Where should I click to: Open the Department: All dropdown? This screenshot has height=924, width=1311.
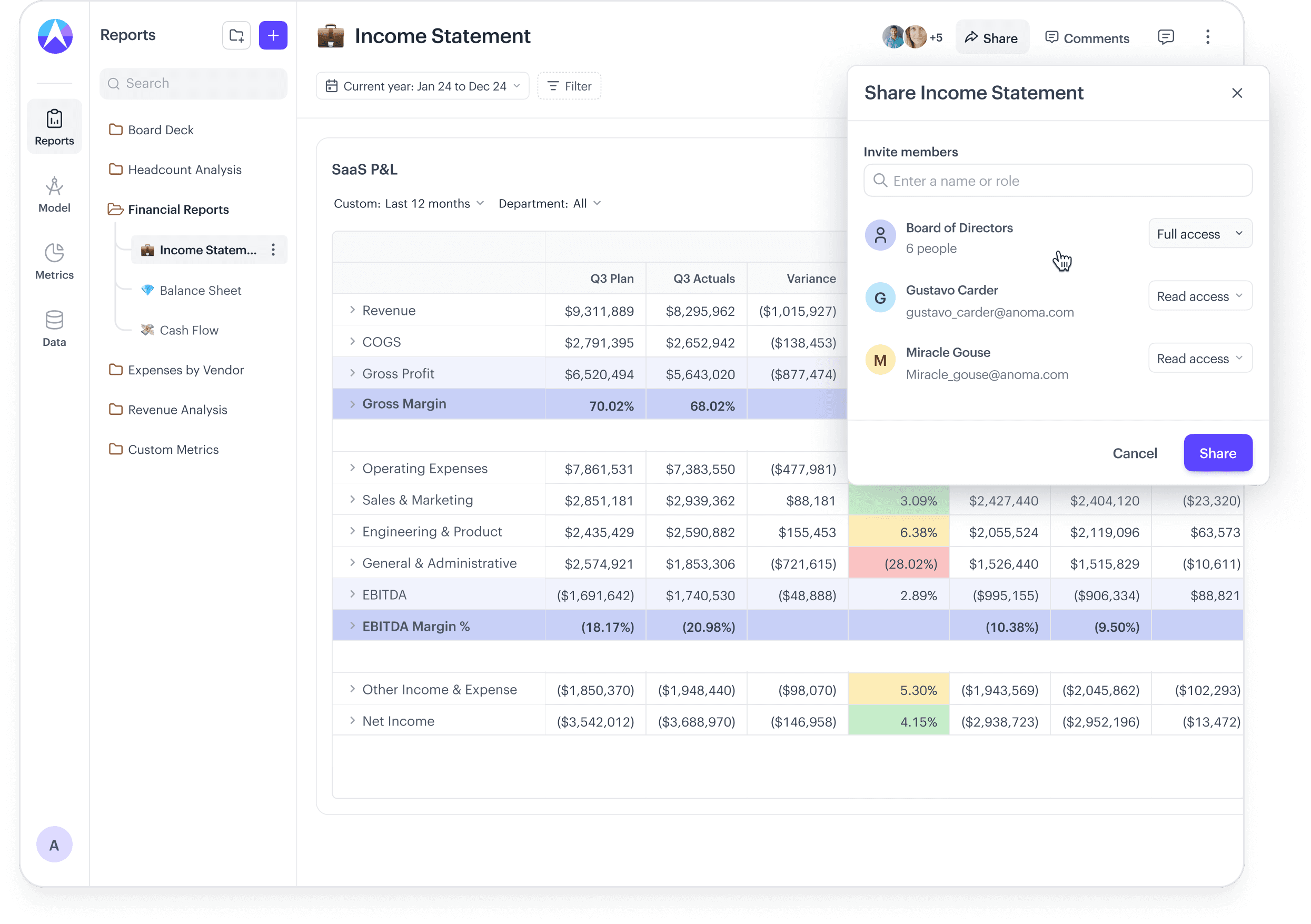[x=549, y=204]
